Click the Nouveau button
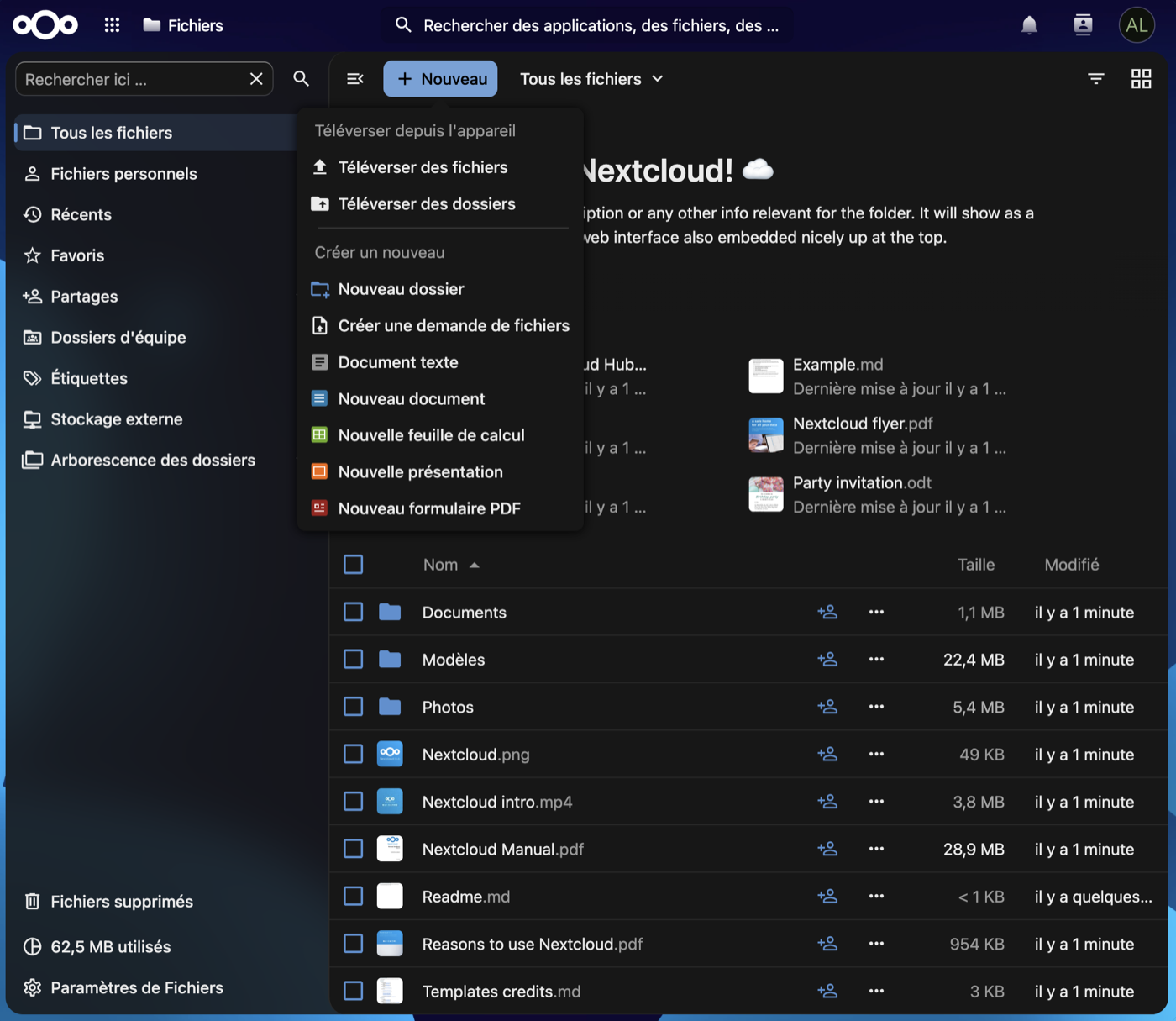 tap(441, 79)
